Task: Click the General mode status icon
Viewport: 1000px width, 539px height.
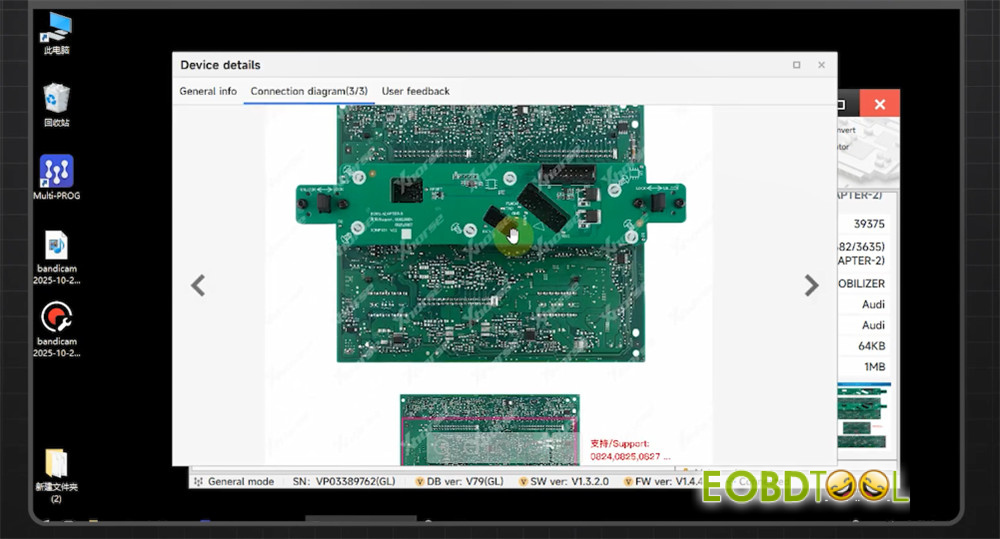Action: 198,482
